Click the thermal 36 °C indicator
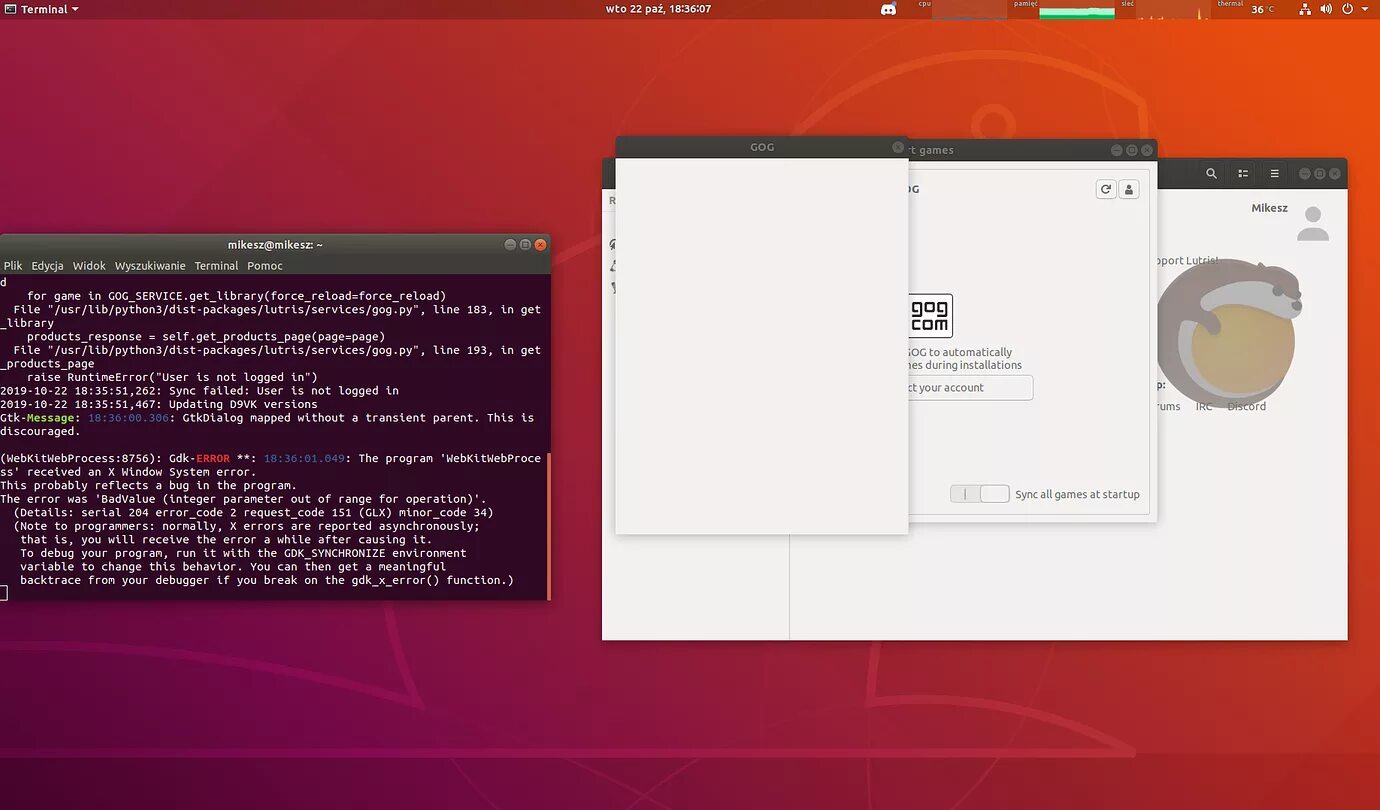 [x=1246, y=9]
